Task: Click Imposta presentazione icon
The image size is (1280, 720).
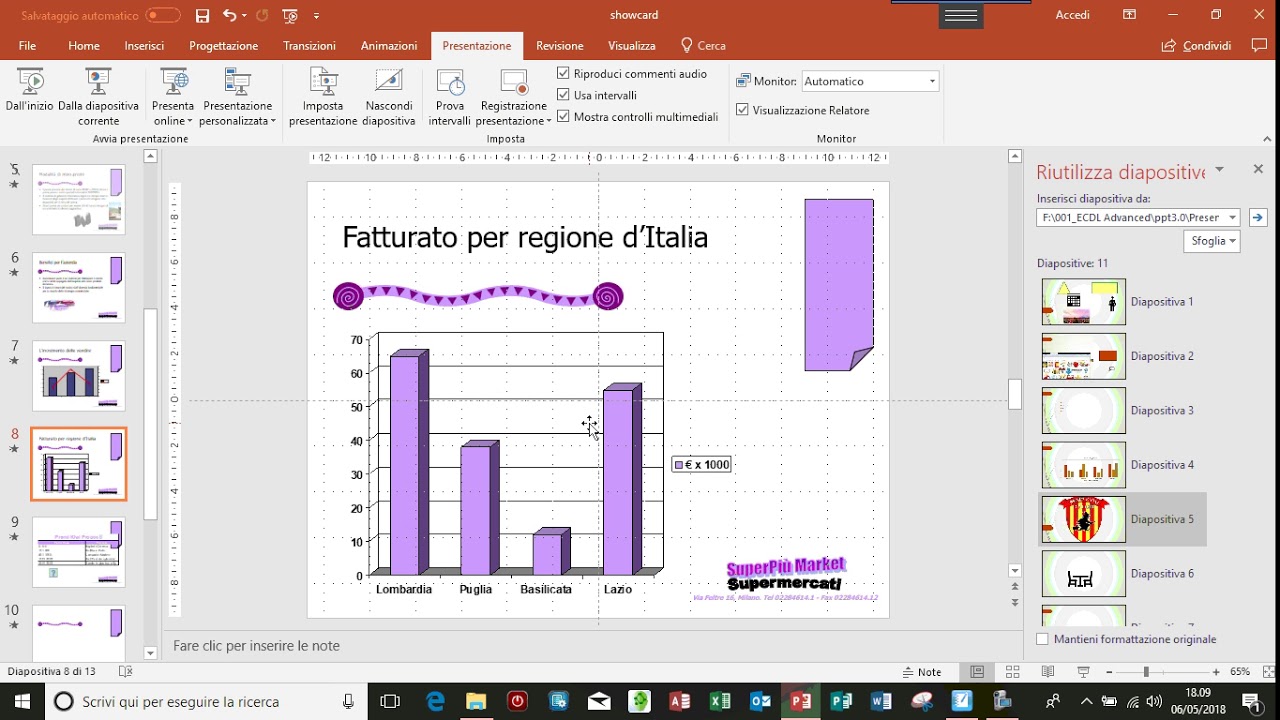Action: point(323,82)
